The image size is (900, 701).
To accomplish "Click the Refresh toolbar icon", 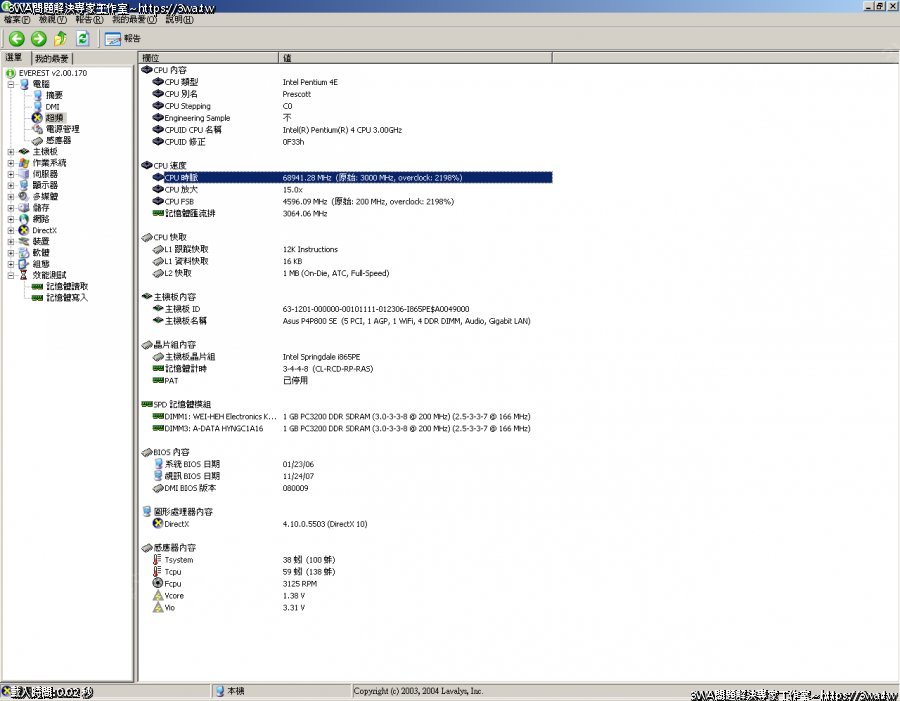I will click(x=83, y=39).
